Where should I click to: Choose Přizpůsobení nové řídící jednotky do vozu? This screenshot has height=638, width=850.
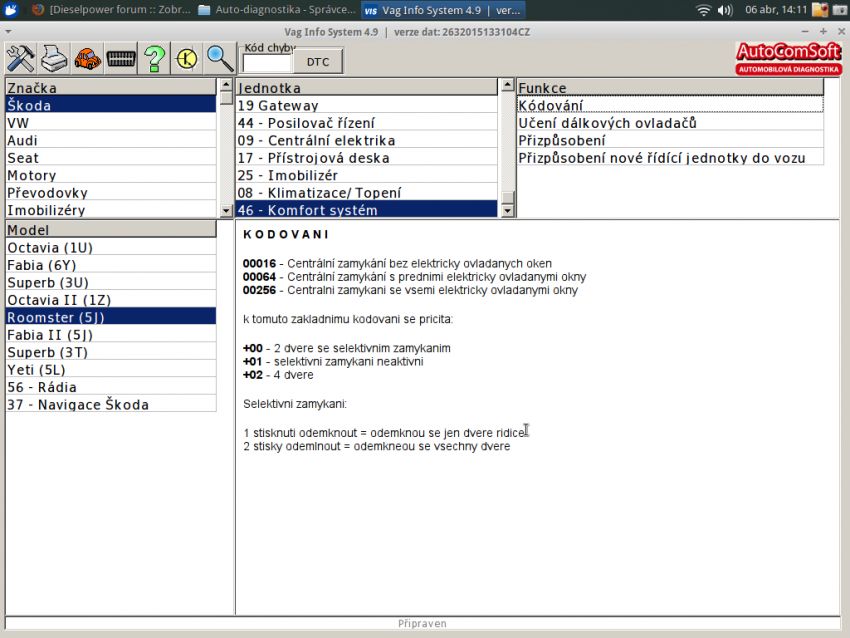click(670, 158)
